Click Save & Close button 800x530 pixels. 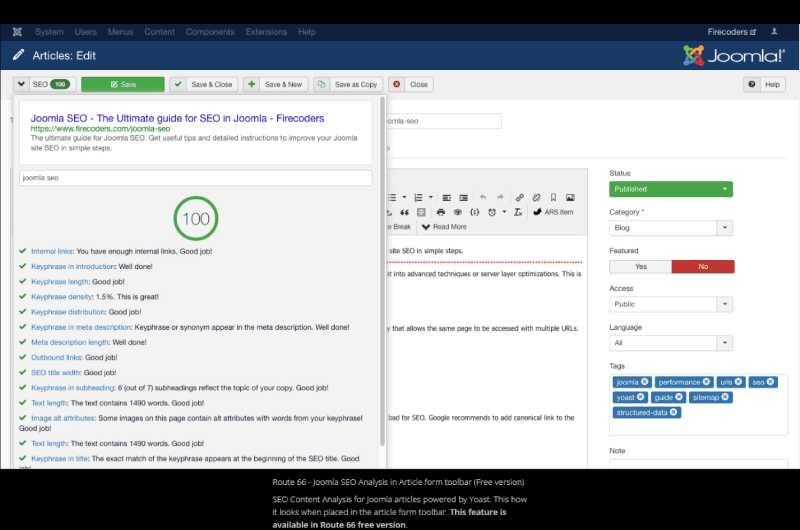pos(204,84)
